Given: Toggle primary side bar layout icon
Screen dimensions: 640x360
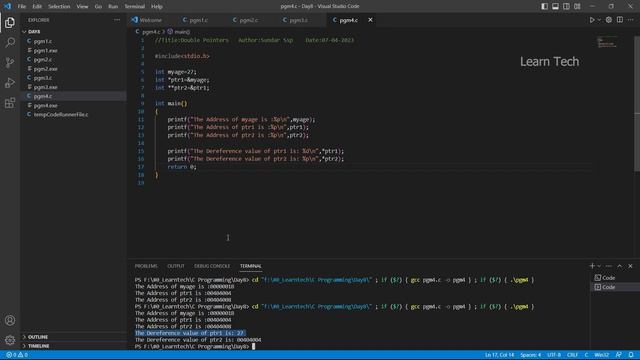Looking at the screenshot, I should [x=544, y=6].
